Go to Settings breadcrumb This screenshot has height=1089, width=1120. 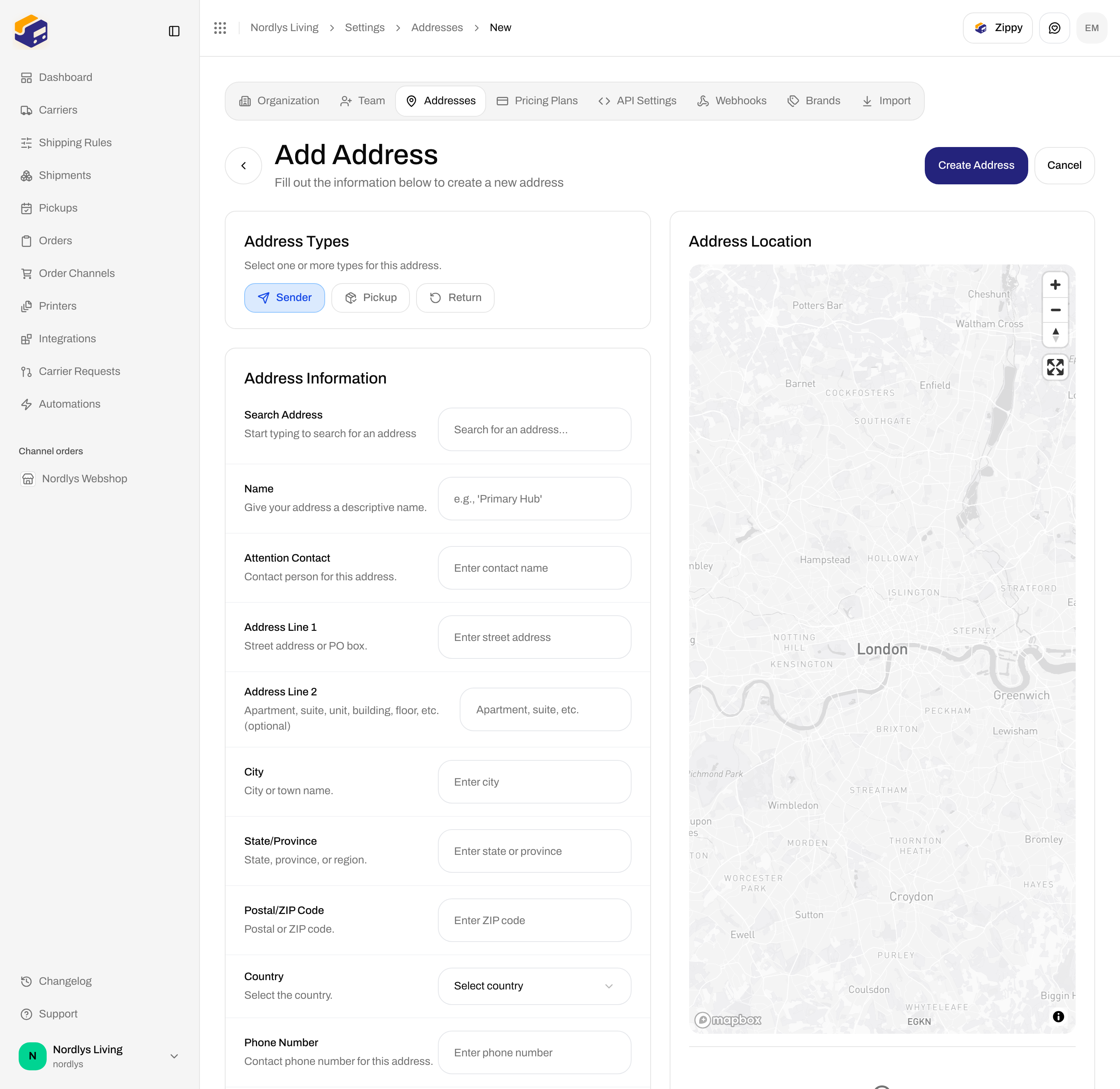[364, 28]
